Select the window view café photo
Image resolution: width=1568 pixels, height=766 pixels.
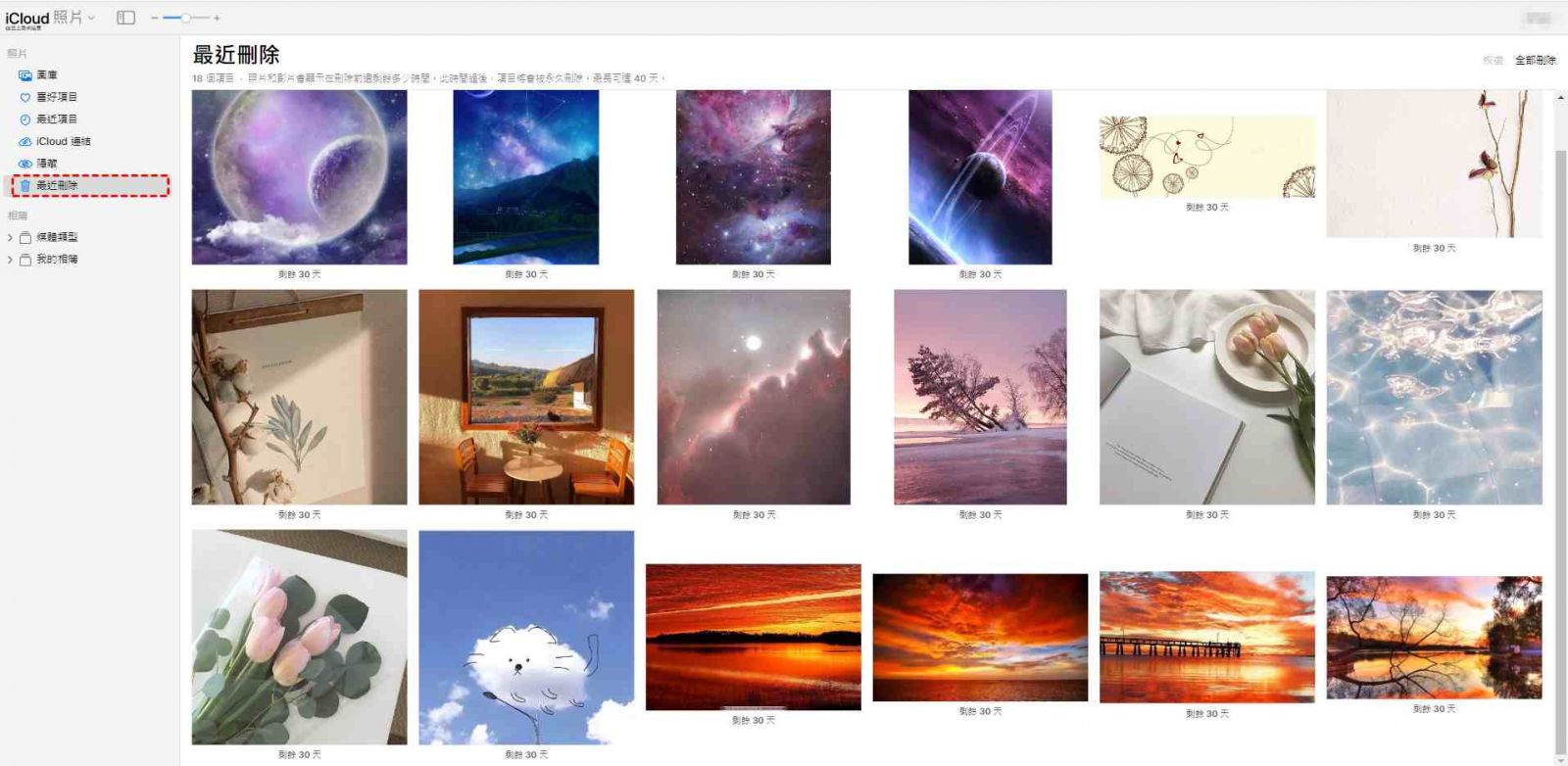526,397
